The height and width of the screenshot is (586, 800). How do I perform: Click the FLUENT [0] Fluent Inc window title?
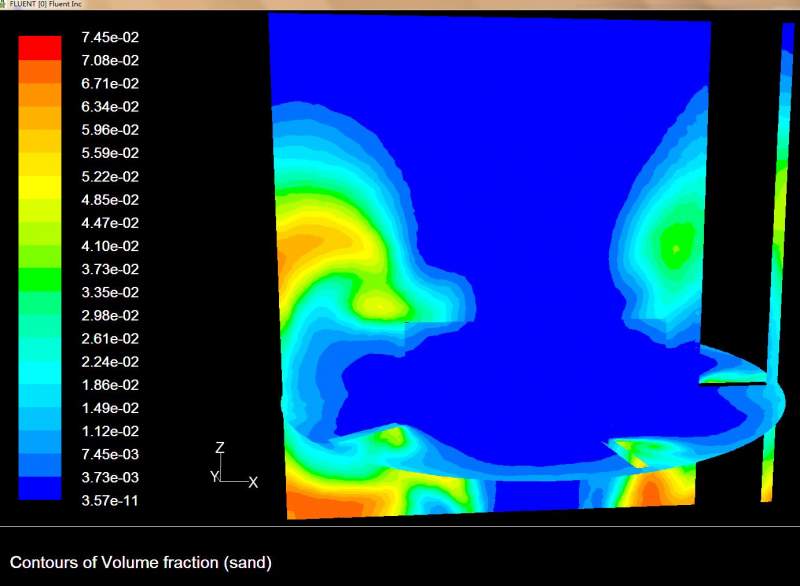coord(45,4)
